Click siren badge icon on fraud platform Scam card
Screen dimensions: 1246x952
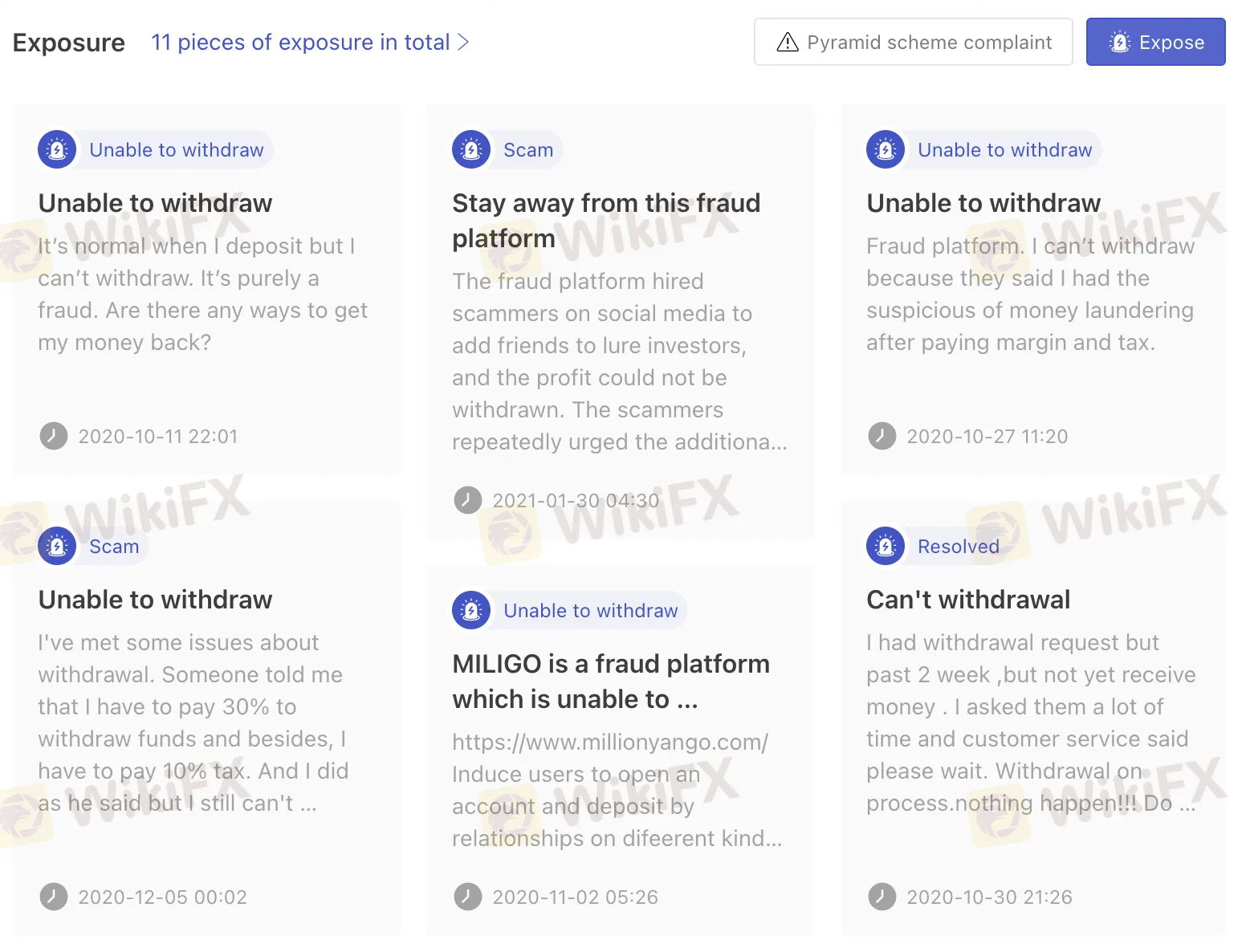click(471, 150)
